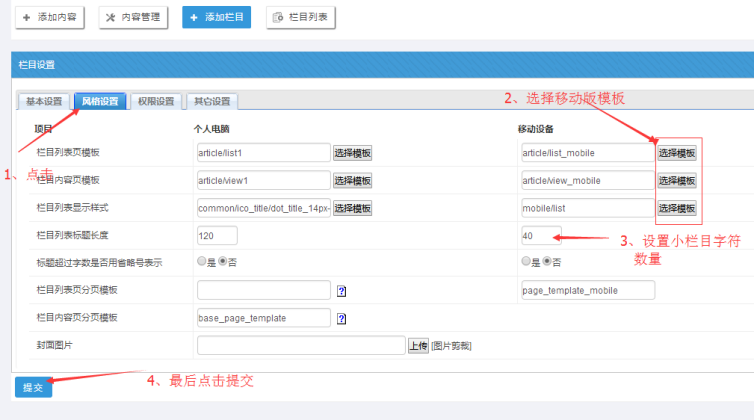This screenshot has height=420, width=754.
Task: Select 否 for mobile title ellipsis option
Action: point(546,262)
